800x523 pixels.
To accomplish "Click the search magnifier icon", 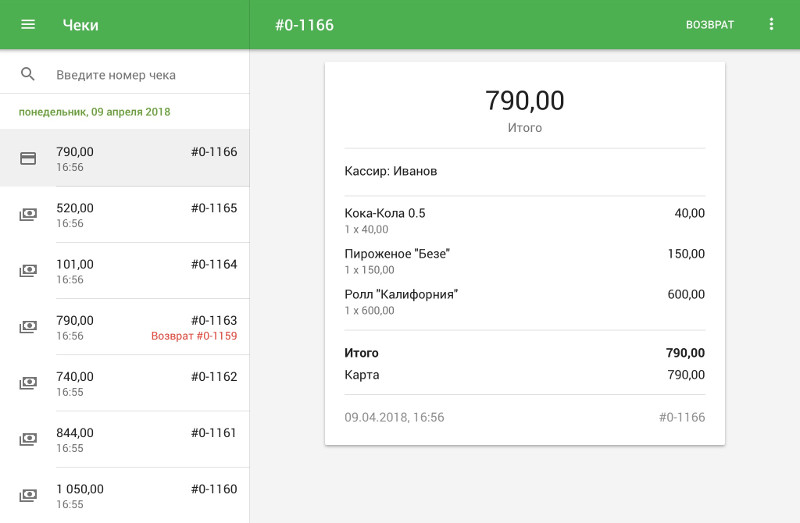I will [x=28, y=74].
